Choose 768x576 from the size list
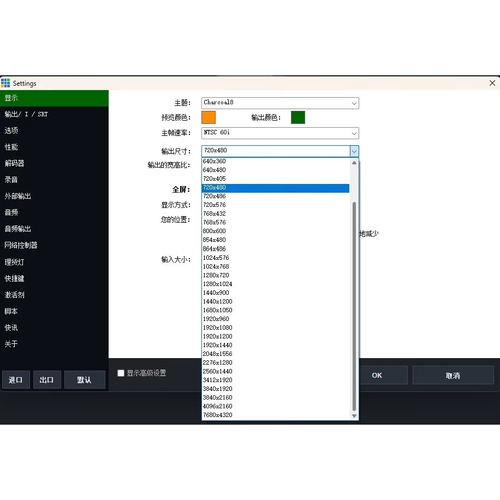The width and height of the screenshot is (500, 500). click(276, 222)
